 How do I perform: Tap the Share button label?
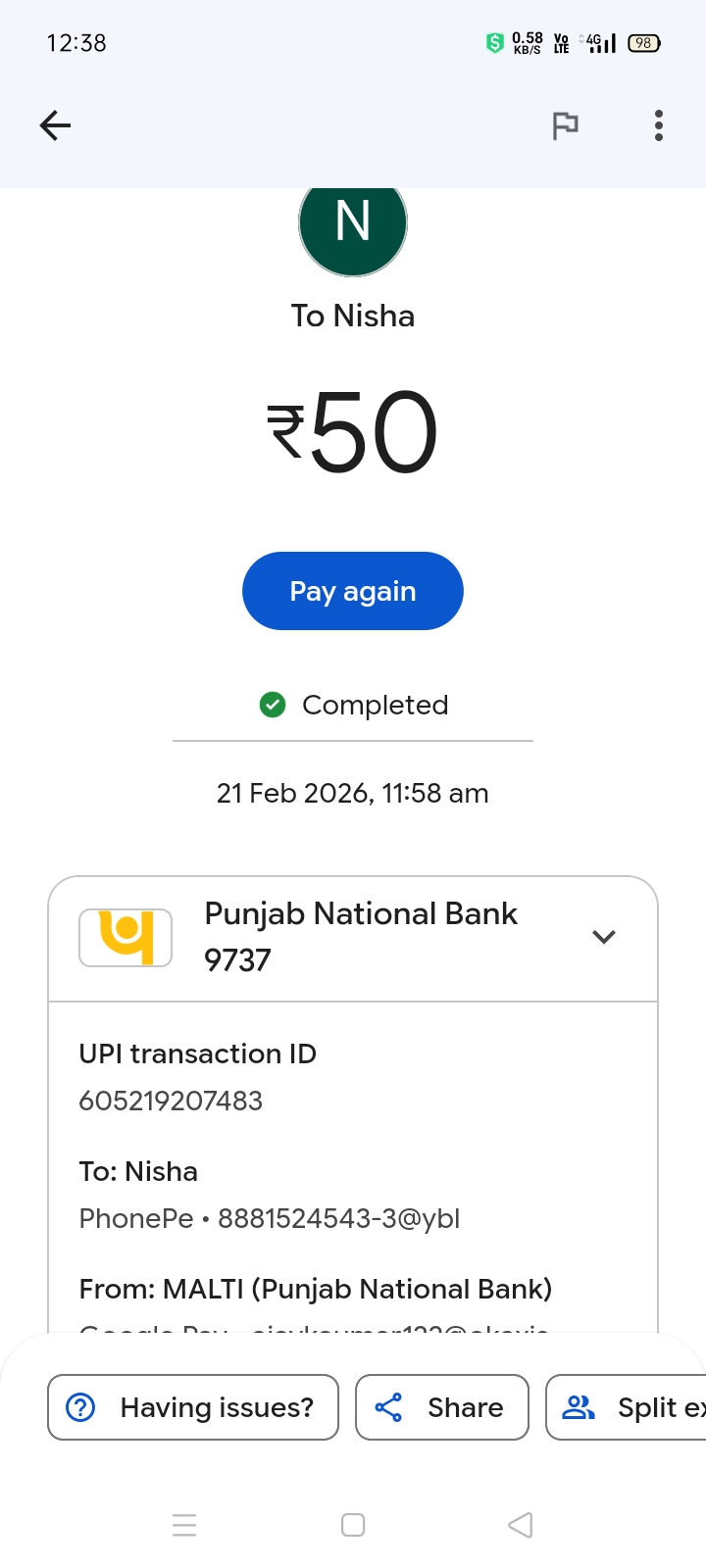click(465, 1407)
